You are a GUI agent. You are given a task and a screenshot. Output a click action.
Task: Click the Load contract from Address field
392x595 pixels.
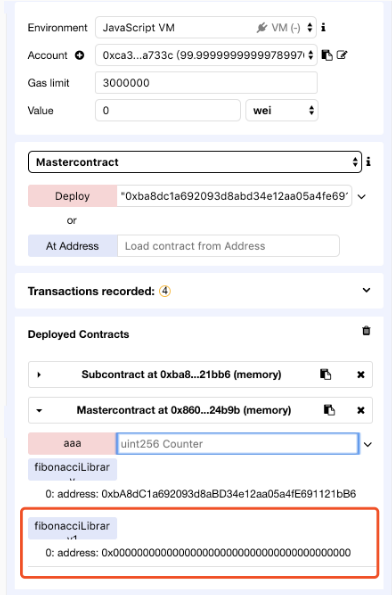(228, 246)
